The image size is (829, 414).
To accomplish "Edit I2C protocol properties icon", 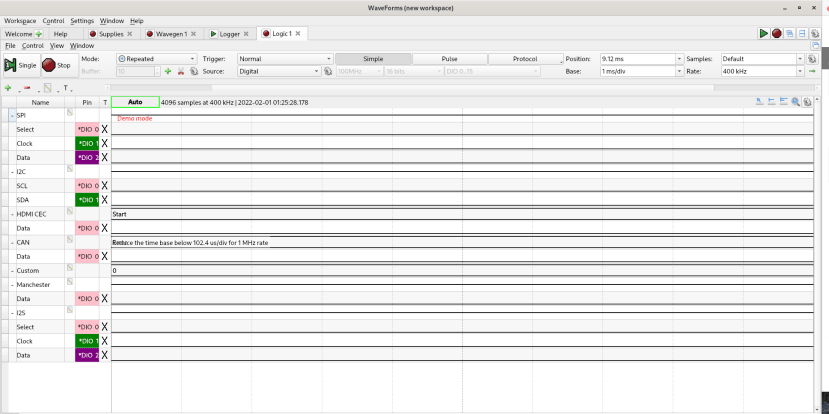I will tap(69, 169).
